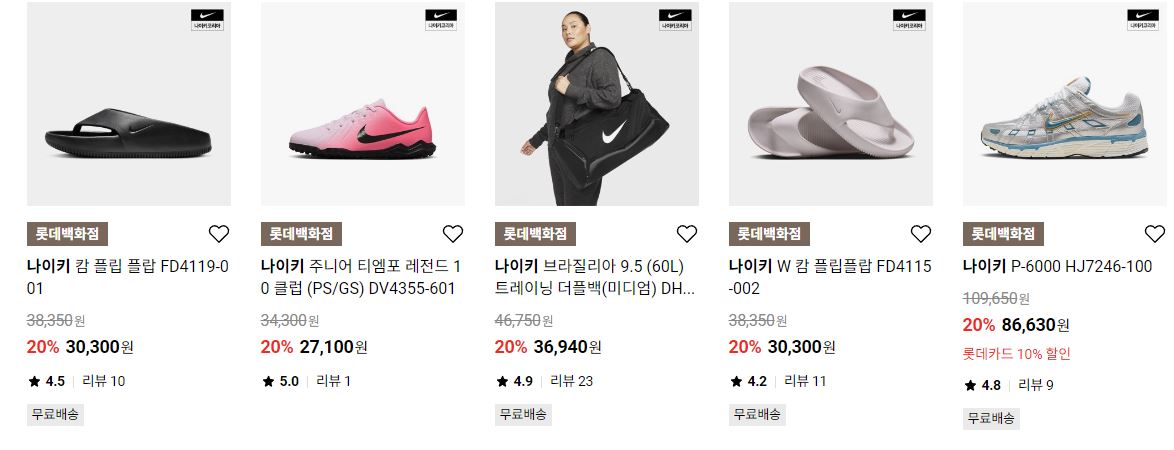Screen dimensions: 1174x450
Task: Open the P-6000 silver sneaker image
Action: click(x=1065, y=104)
